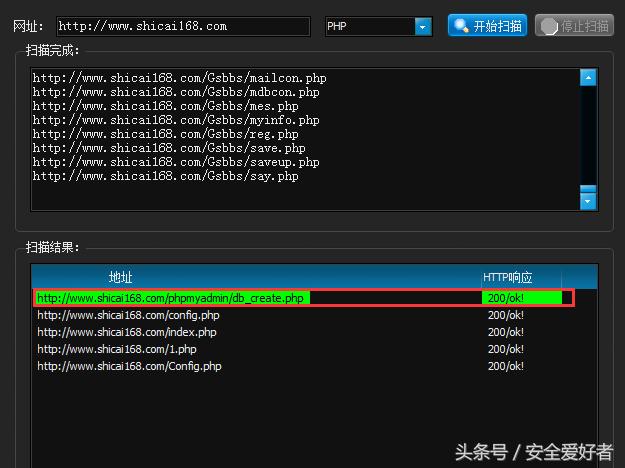The height and width of the screenshot is (468, 625).
Task: Click the Gsbbs/saveup.php log line
Action: 176,162
